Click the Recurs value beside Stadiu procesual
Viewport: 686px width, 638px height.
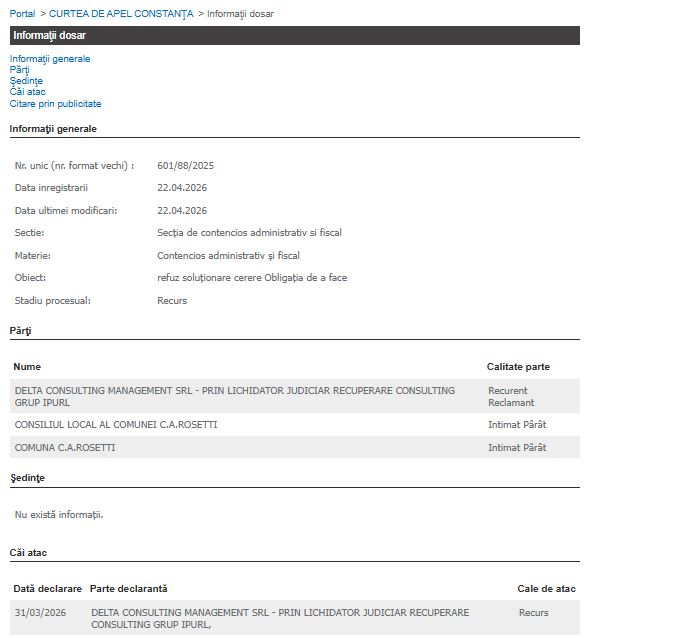[x=172, y=301]
